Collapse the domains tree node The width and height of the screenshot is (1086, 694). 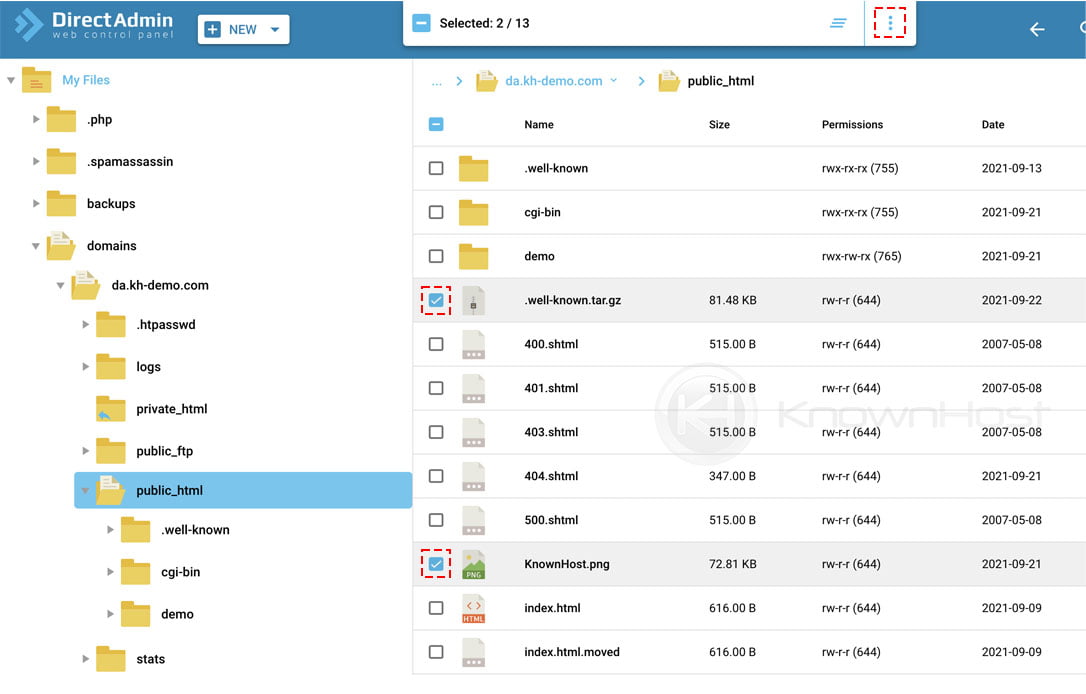pyautogui.click(x=36, y=245)
